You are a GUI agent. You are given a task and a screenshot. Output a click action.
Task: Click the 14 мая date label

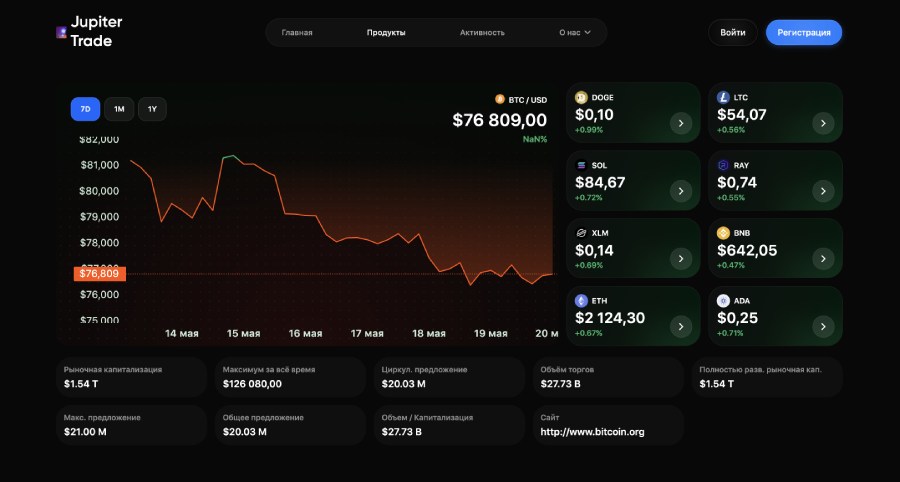pyautogui.click(x=181, y=333)
